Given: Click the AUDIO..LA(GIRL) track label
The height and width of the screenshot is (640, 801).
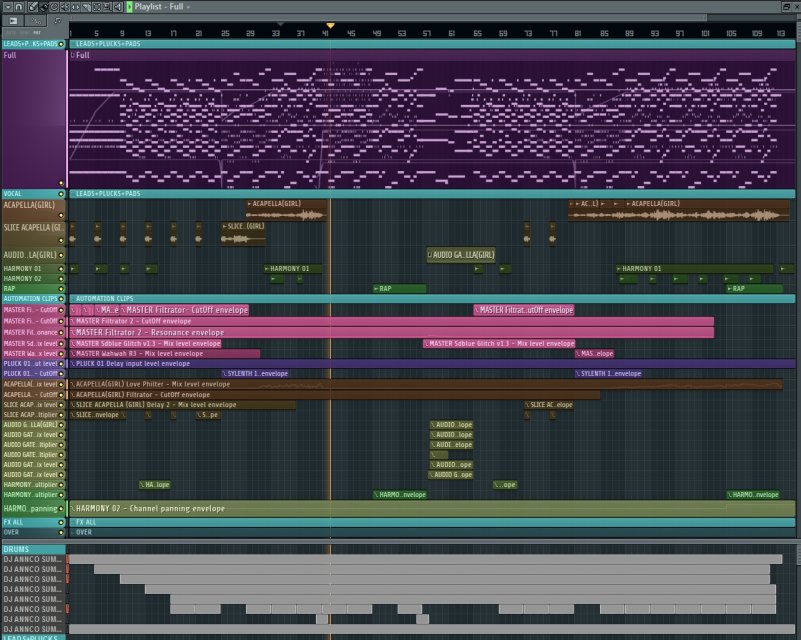Looking at the screenshot, I should [30, 255].
